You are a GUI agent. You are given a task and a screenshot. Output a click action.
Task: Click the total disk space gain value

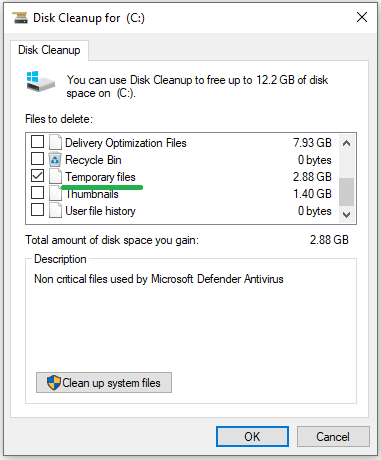click(329, 240)
